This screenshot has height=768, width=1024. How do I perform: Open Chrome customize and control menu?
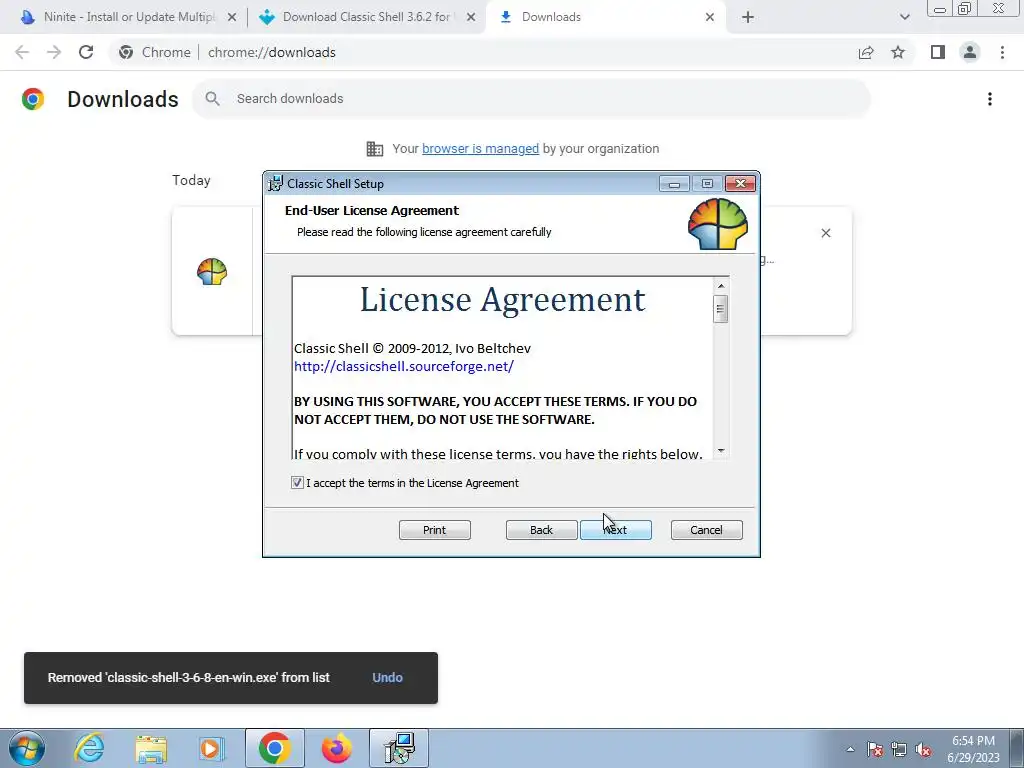point(1002,52)
